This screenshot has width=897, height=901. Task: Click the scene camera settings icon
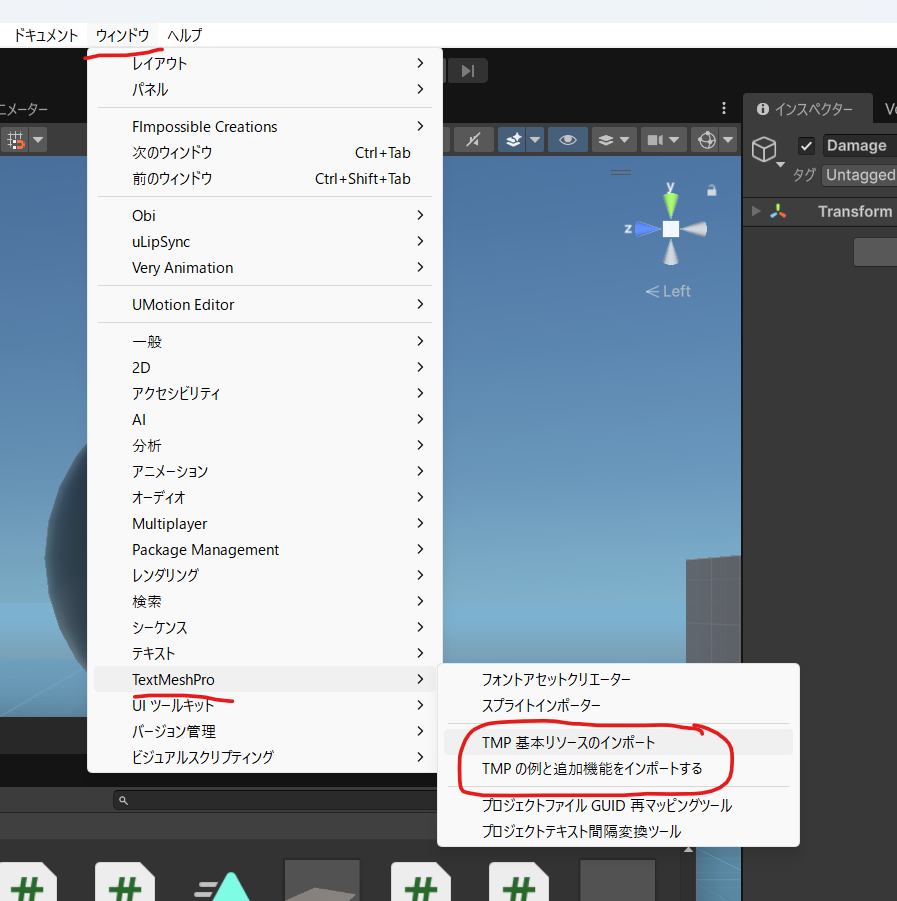coord(655,140)
